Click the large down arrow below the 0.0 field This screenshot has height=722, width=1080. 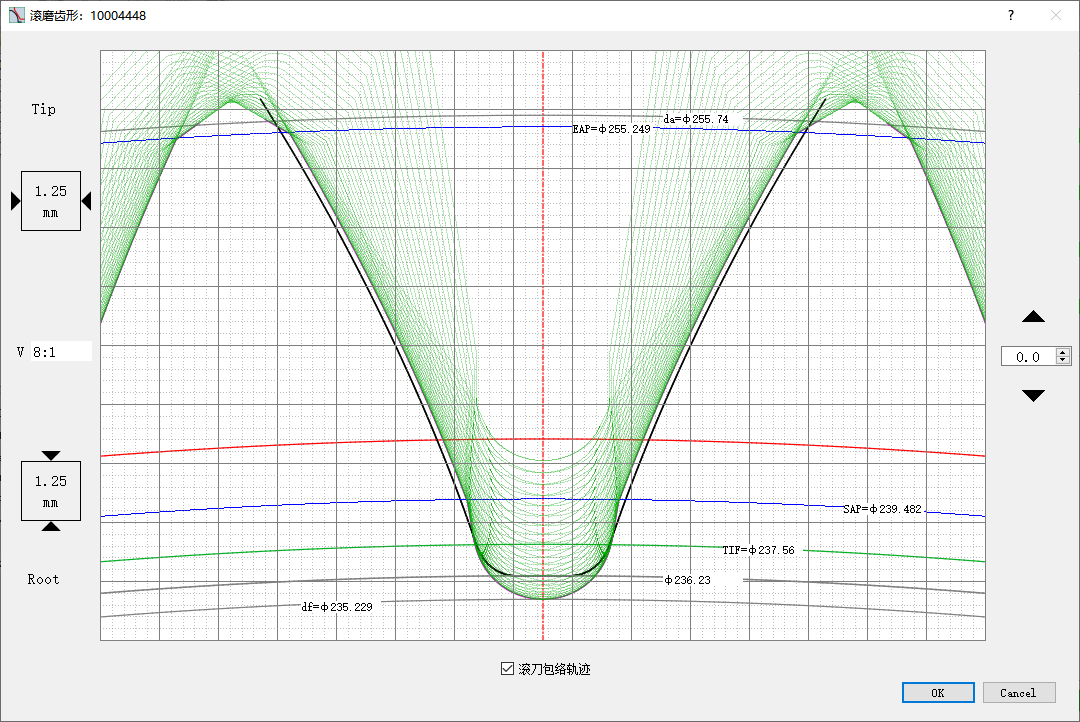1033,395
